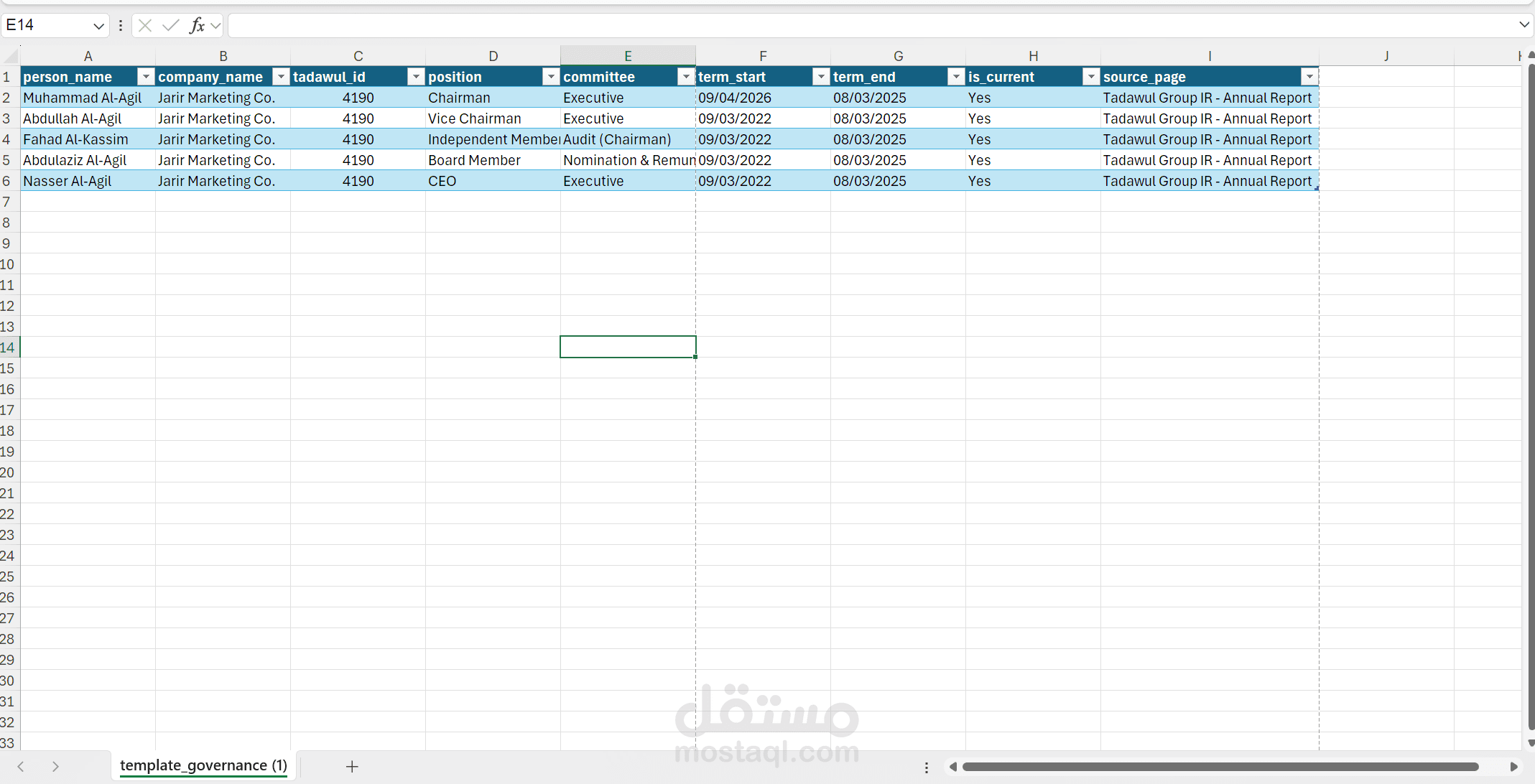
Task: Select row 2 header
Action: (x=9, y=98)
